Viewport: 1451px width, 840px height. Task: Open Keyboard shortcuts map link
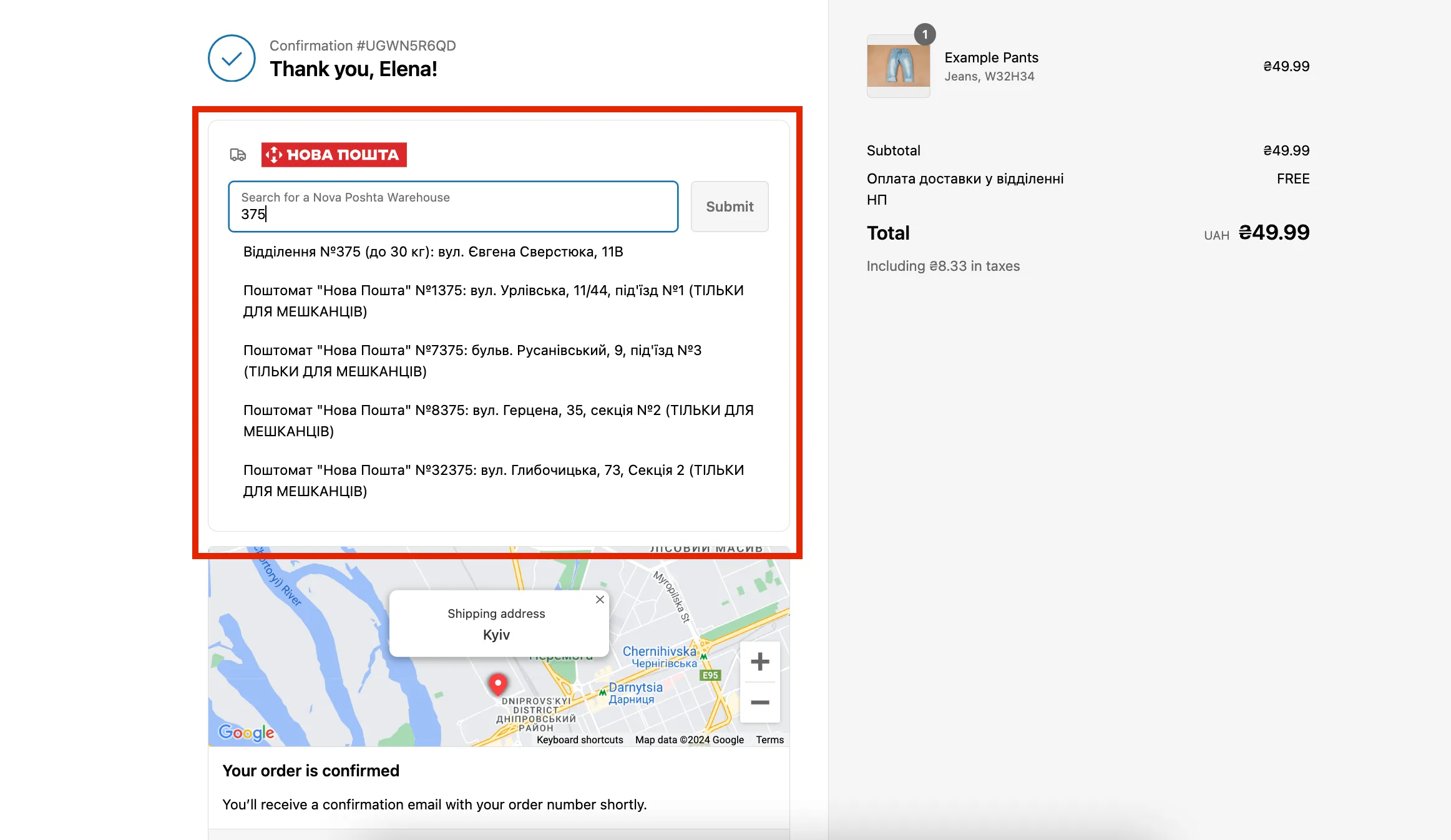pyautogui.click(x=580, y=740)
